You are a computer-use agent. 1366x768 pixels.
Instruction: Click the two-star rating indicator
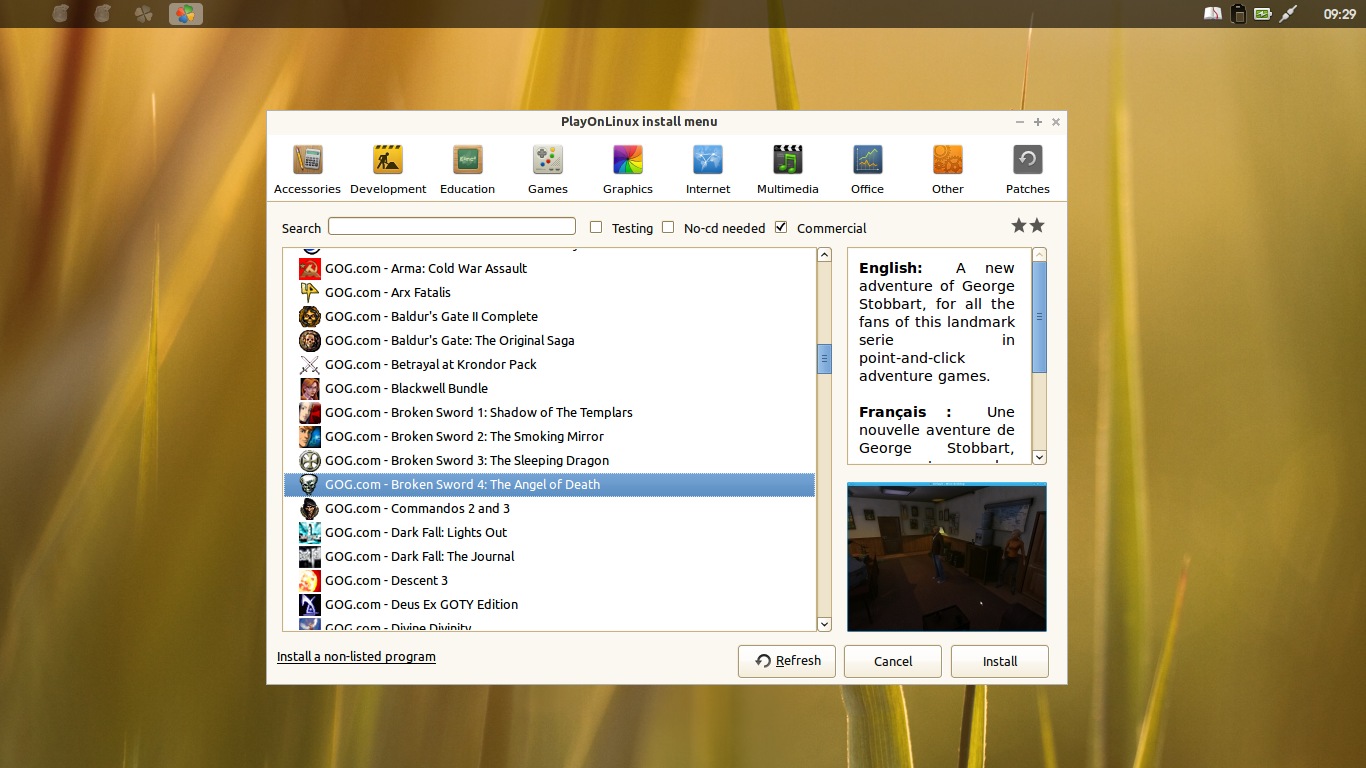point(1028,226)
